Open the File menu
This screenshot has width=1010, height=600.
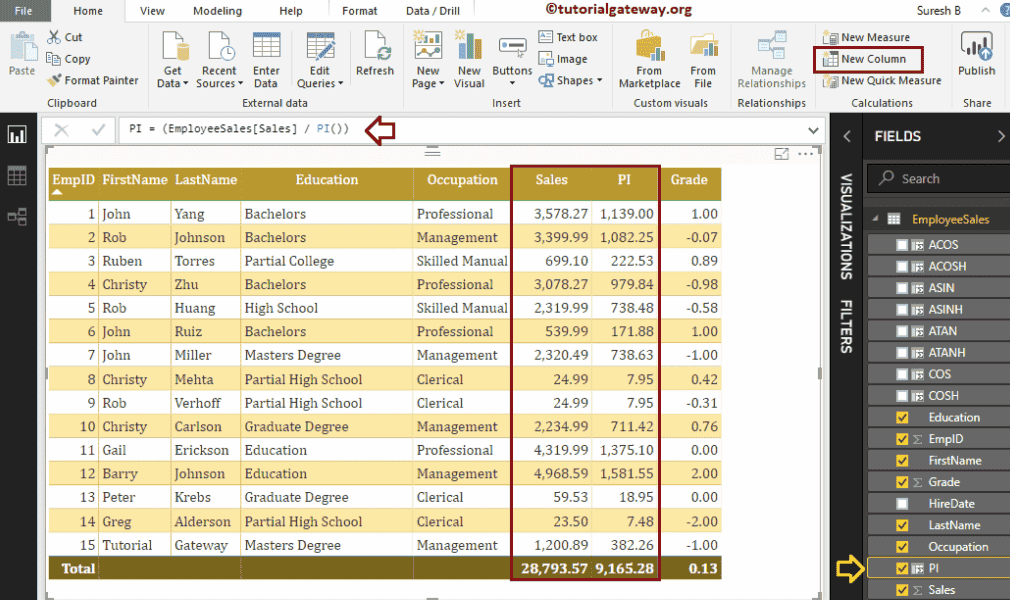coord(23,11)
